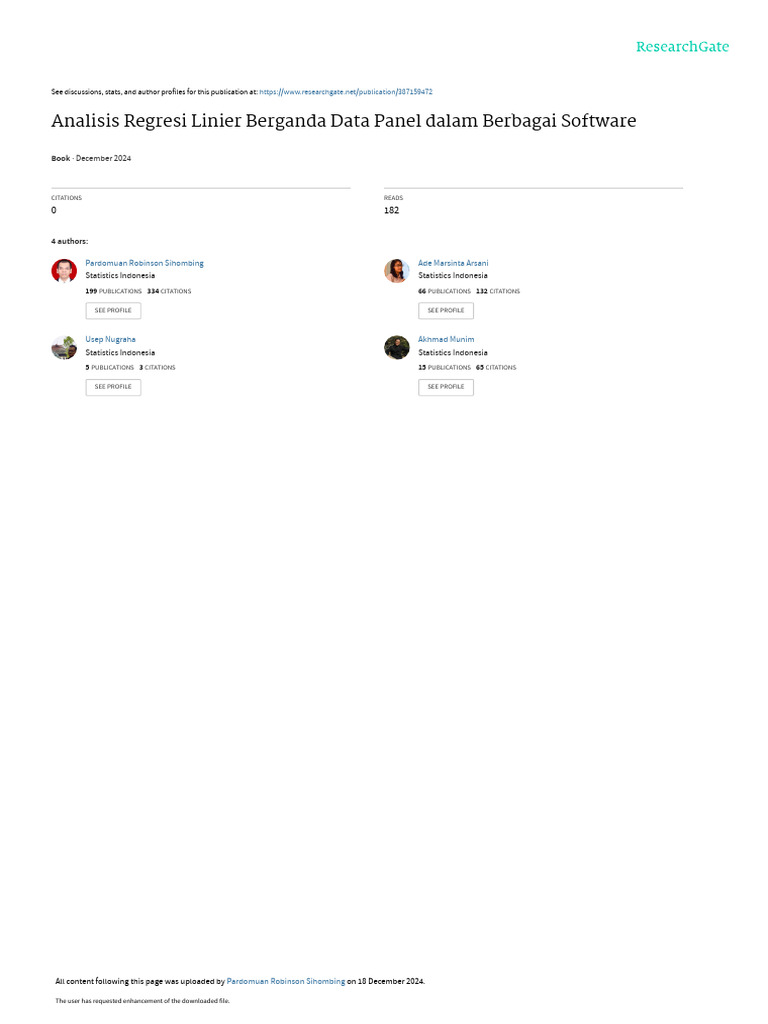Click the Reads count 182
Viewport: 768px width, 1024px height.
pos(391,210)
